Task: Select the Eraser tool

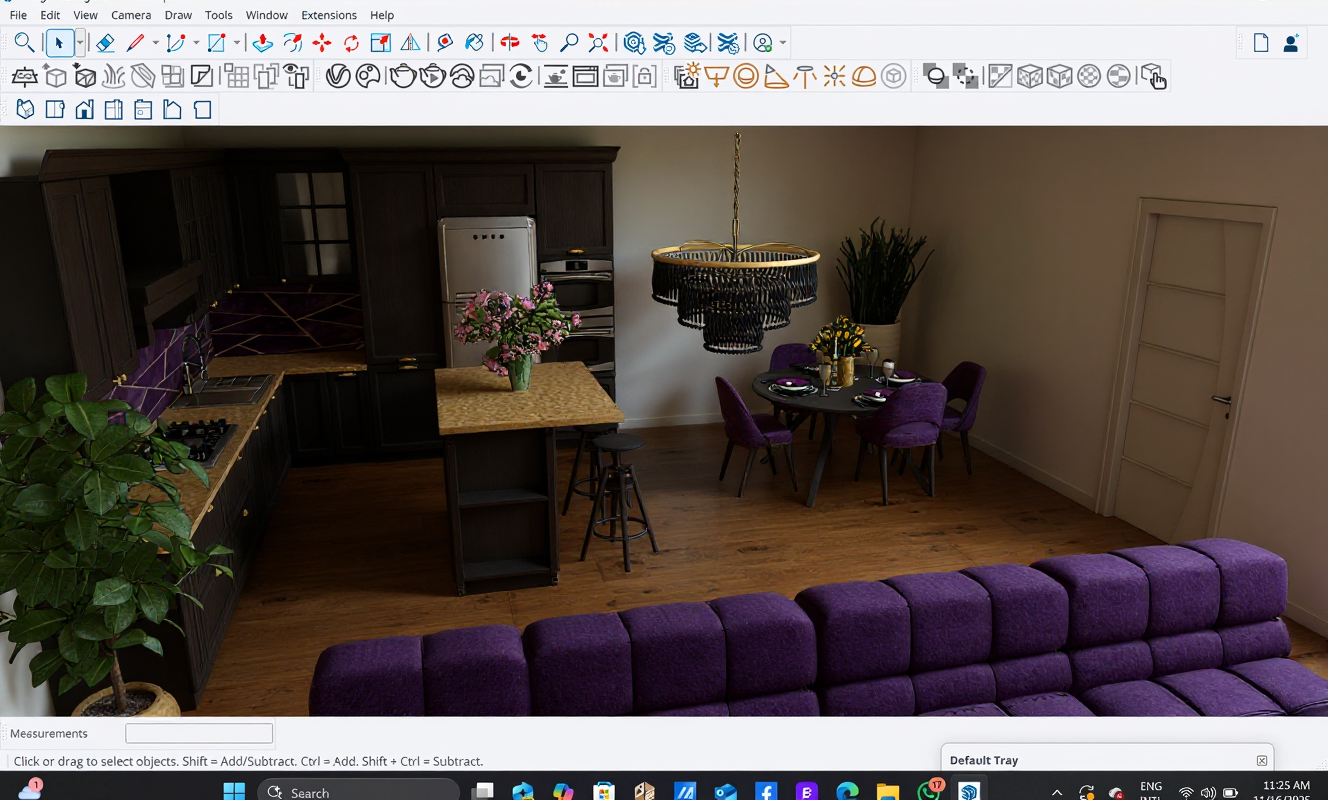Action: pyautogui.click(x=105, y=43)
